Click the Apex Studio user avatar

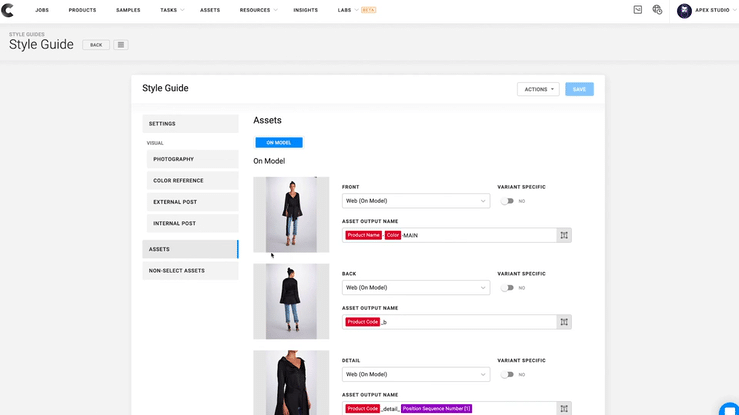point(685,10)
